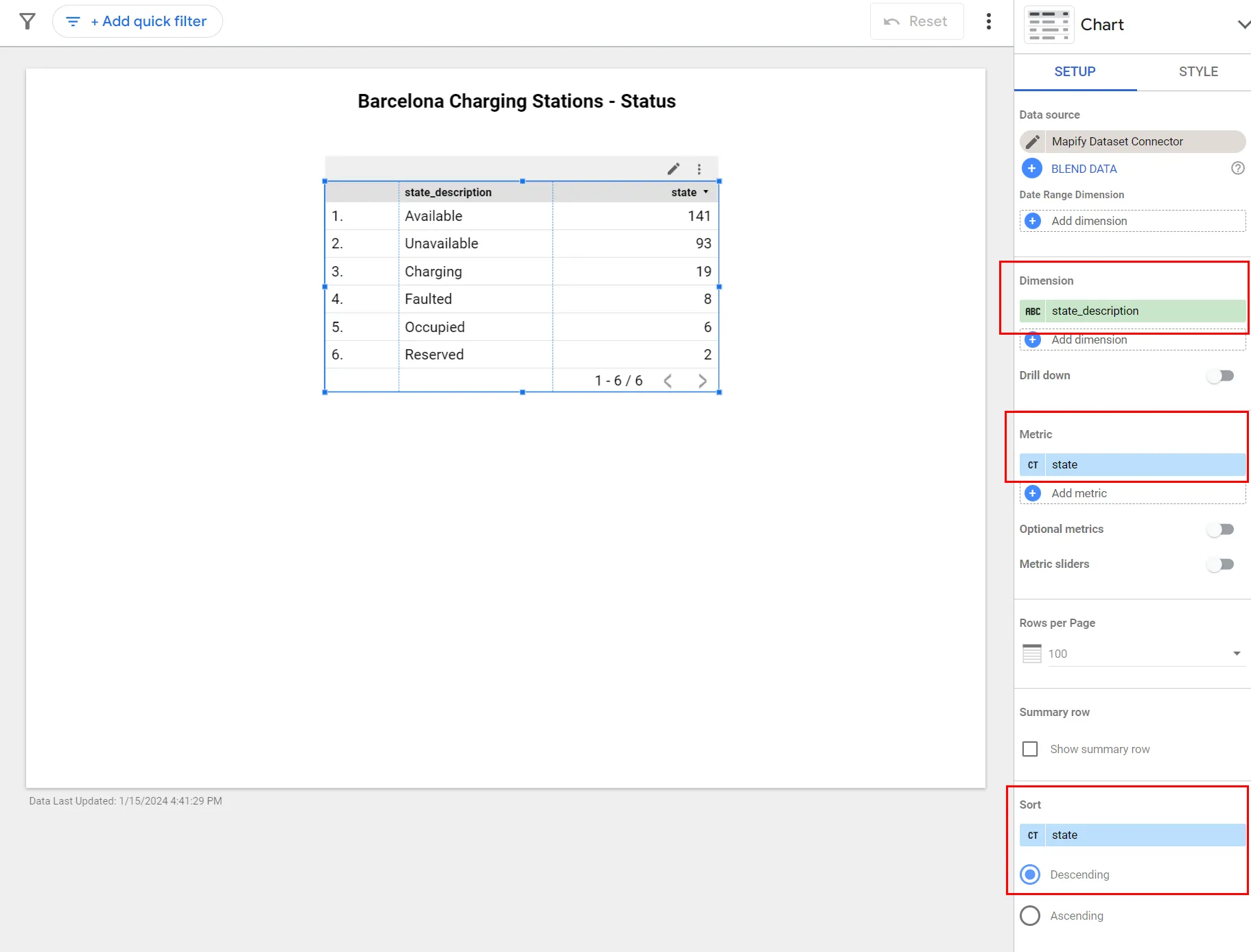Edit the Mapify Dataset Connector pencil icon
The width and height of the screenshot is (1251, 952).
point(1033,141)
